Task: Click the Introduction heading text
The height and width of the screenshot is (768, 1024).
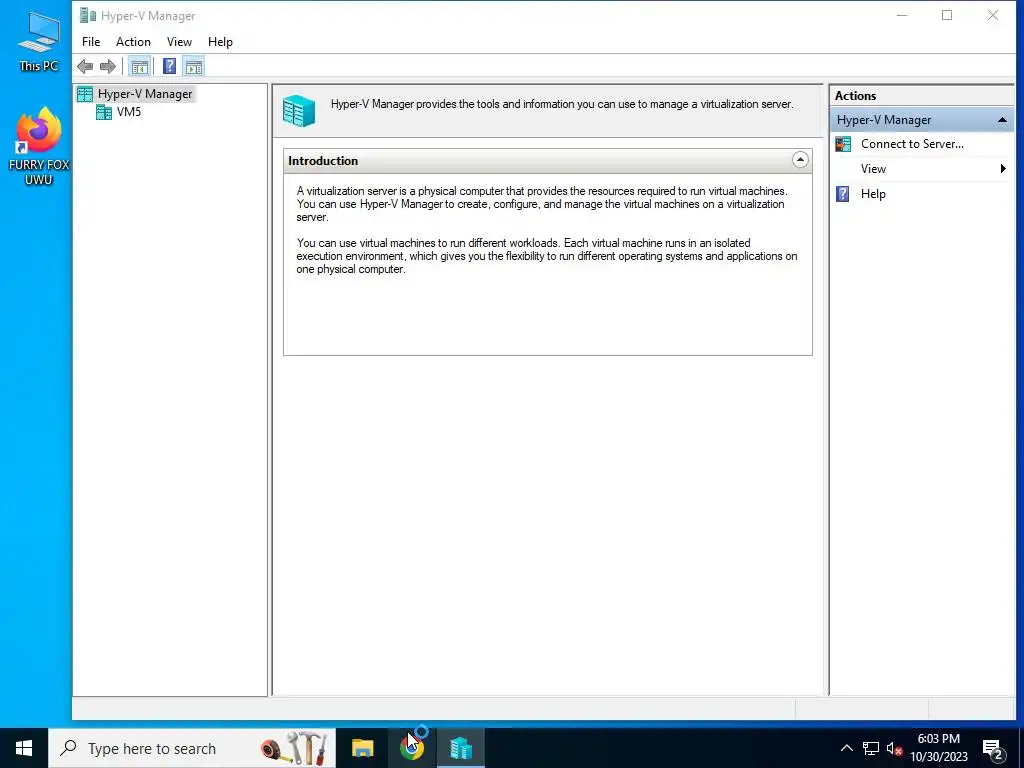Action: (323, 161)
